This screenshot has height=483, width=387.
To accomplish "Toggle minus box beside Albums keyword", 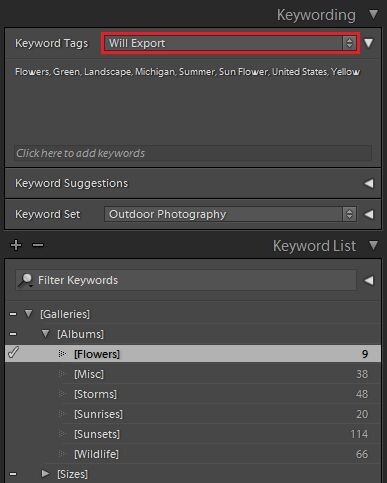I will point(13,334).
